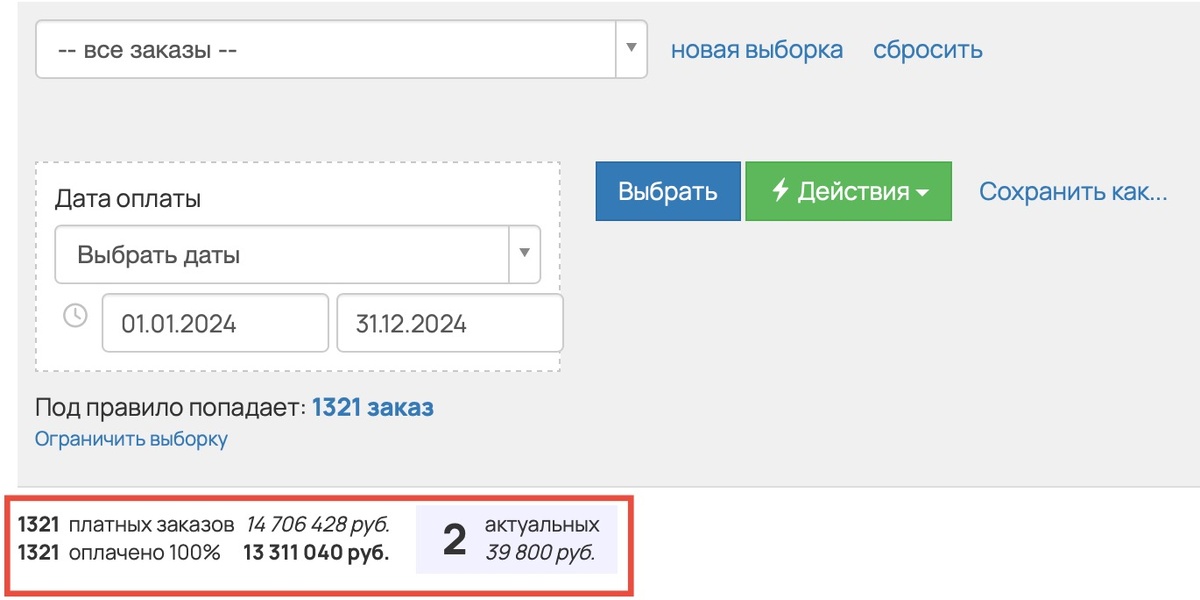The height and width of the screenshot is (600, 1200).
Task: Expand the Действия actions menu
Action: point(849,191)
